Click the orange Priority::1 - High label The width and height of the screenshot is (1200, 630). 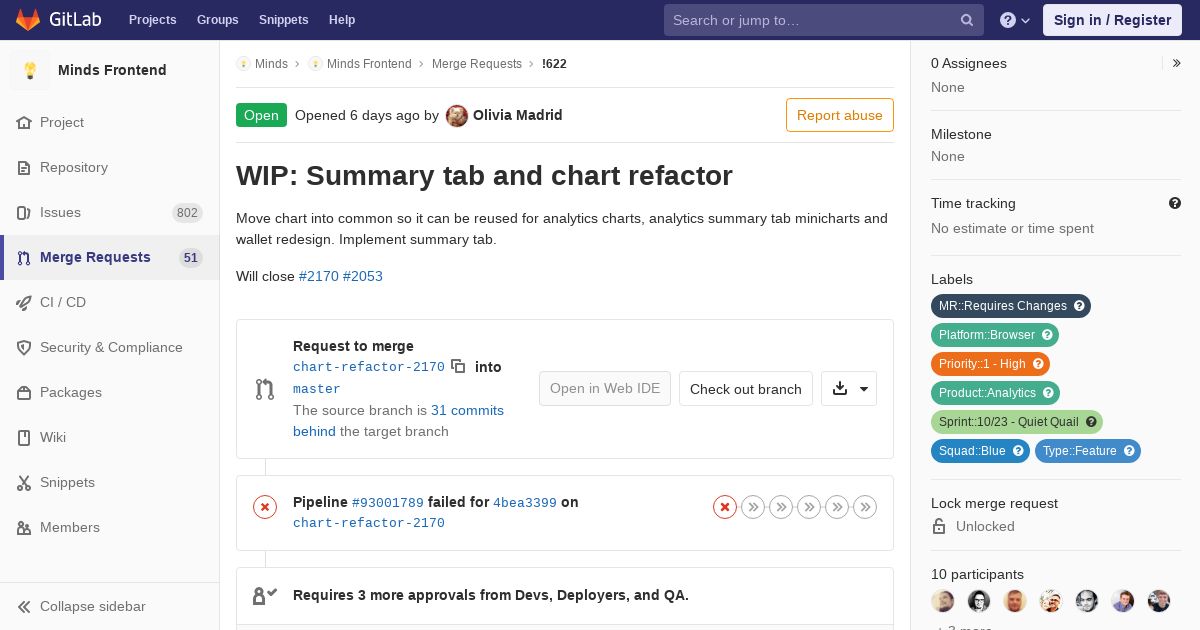(990, 364)
